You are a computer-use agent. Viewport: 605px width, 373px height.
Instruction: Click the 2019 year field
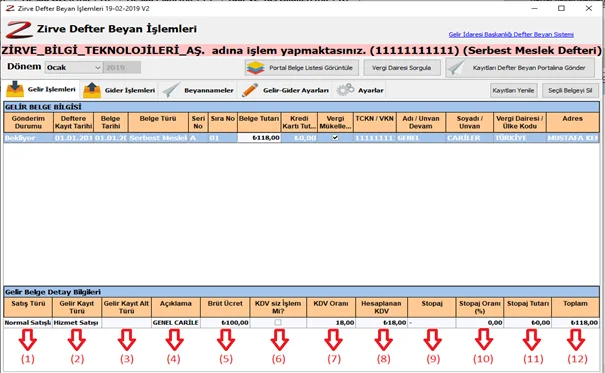coord(122,68)
